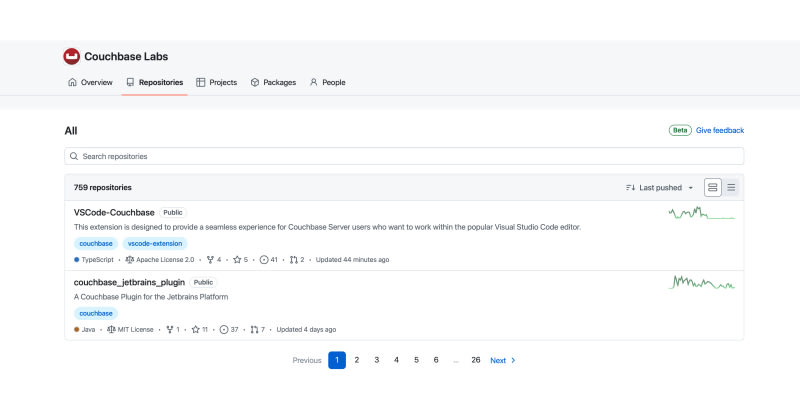Image resolution: width=800 pixels, height=406 pixels.
Task: Go to the People tab
Action: click(327, 82)
